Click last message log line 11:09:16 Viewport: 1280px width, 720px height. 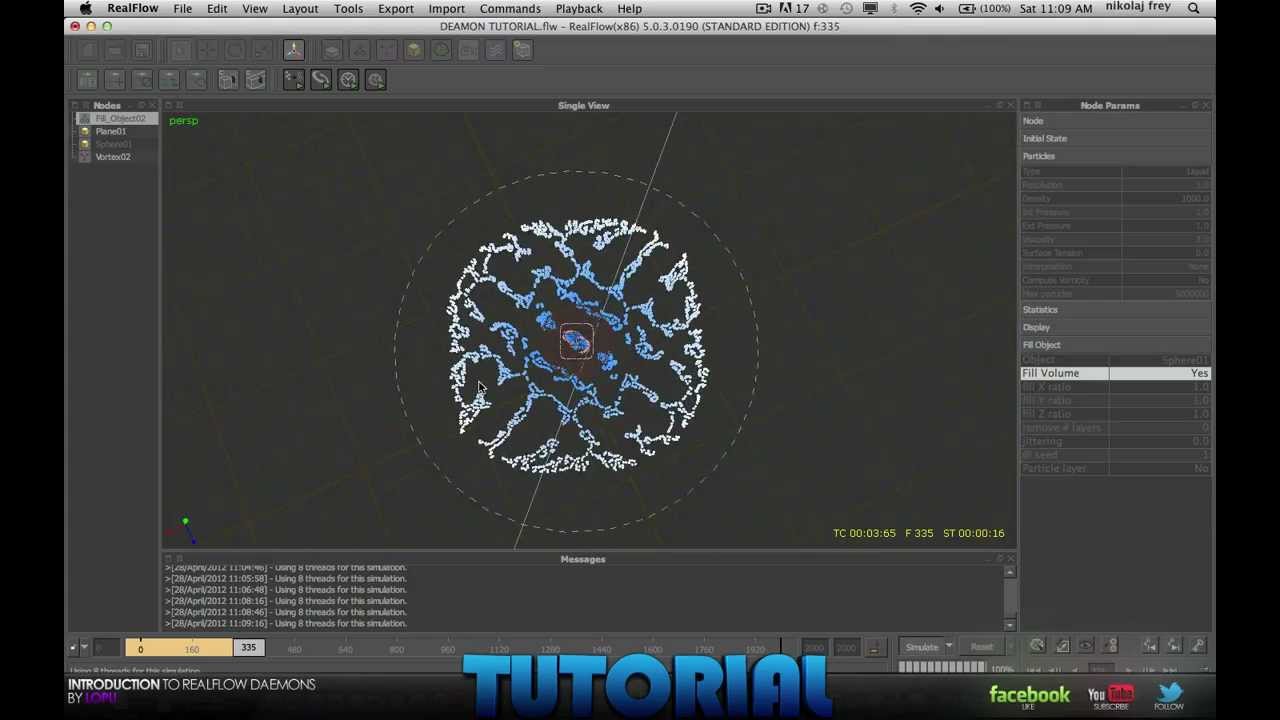tap(286, 623)
